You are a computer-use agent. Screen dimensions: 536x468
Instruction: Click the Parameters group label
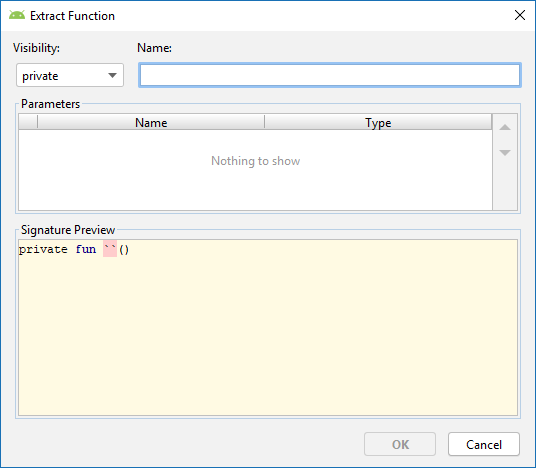coord(50,104)
